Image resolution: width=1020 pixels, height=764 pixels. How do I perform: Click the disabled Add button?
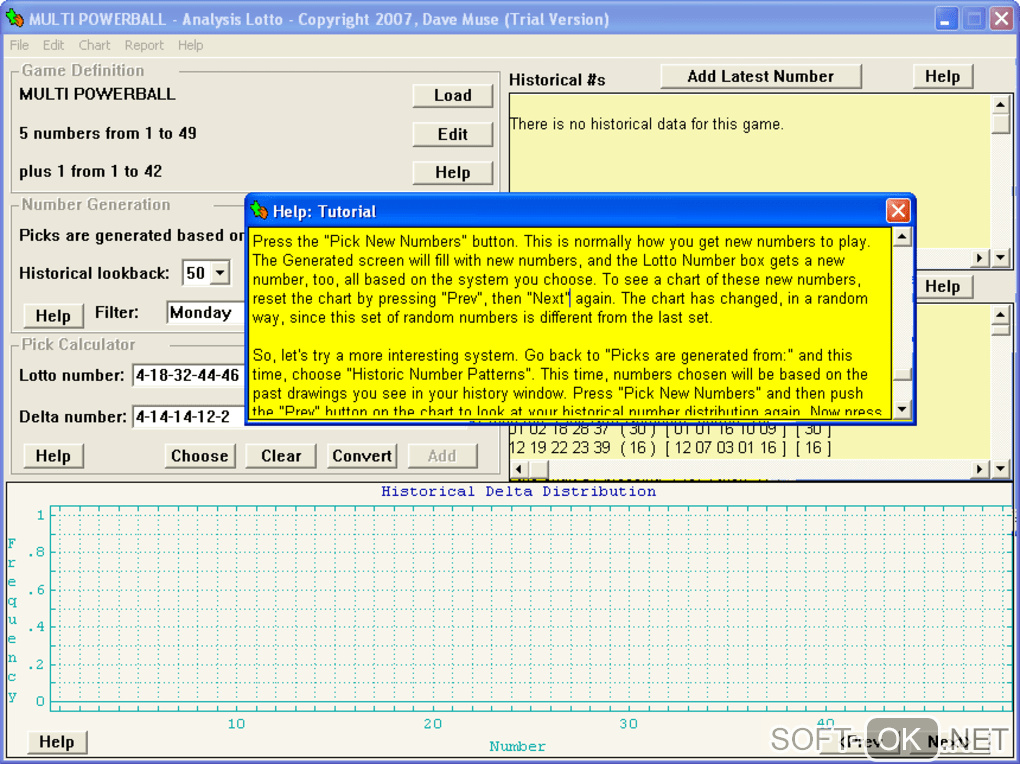click(x=442, y=456)
